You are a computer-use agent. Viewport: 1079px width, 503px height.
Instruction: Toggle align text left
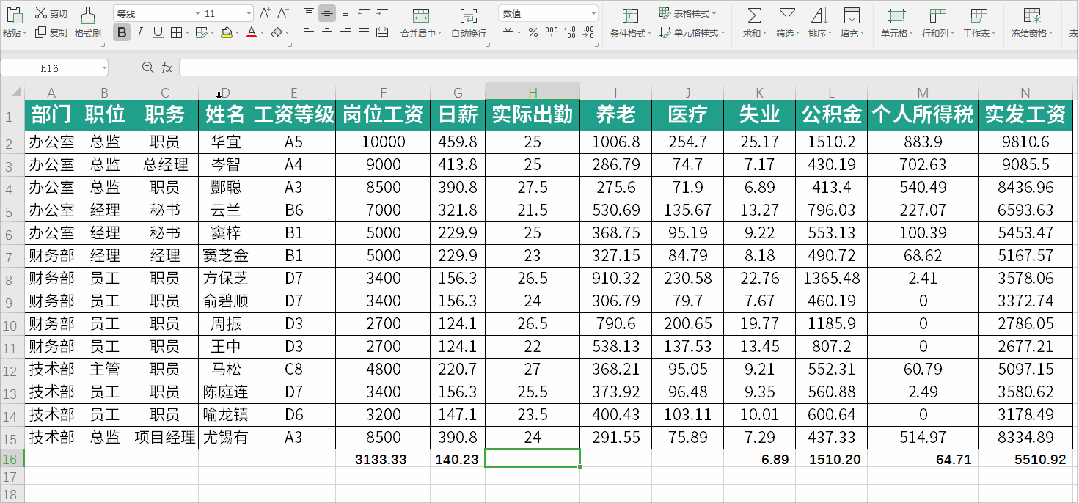[309, 32]
